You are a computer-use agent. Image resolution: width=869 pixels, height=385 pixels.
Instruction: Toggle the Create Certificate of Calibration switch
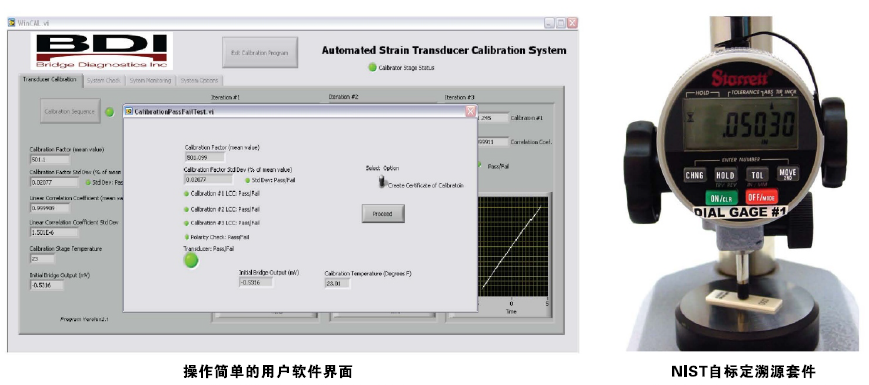pos(382,182)
